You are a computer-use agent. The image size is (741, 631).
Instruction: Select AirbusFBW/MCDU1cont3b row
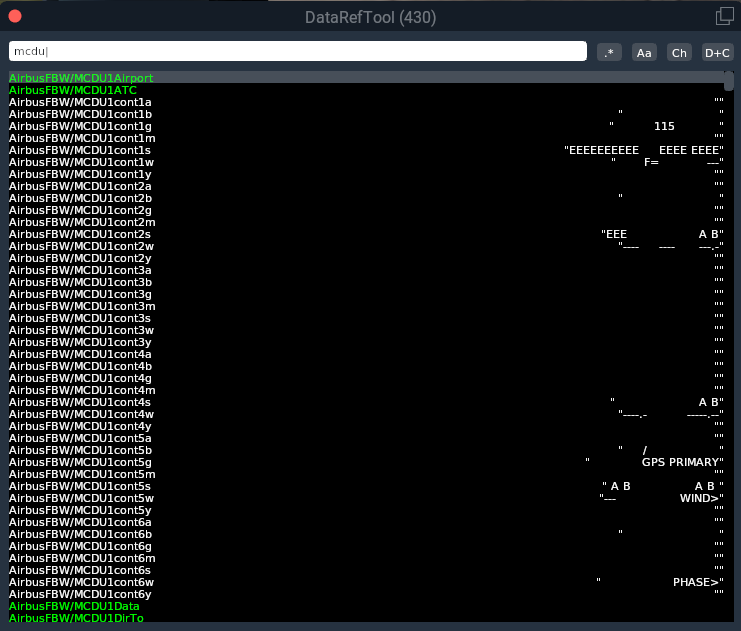click(x=366, y=282)
